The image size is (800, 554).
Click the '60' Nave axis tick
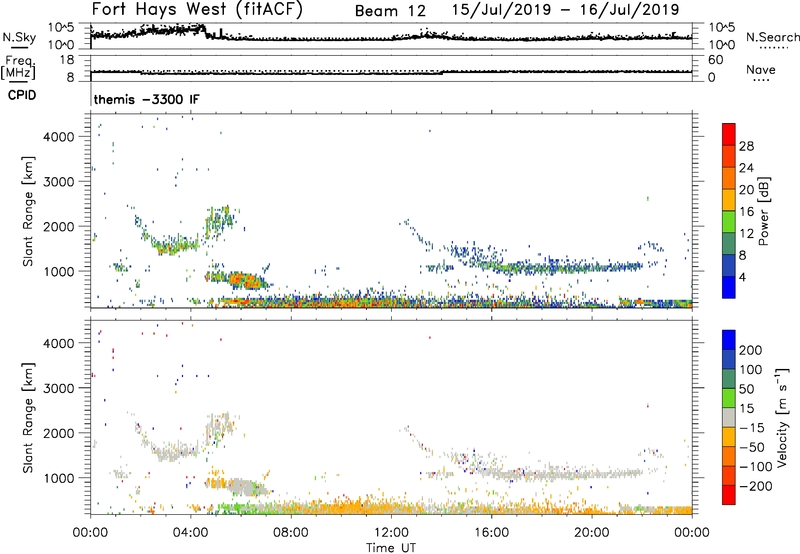[716, 60]
